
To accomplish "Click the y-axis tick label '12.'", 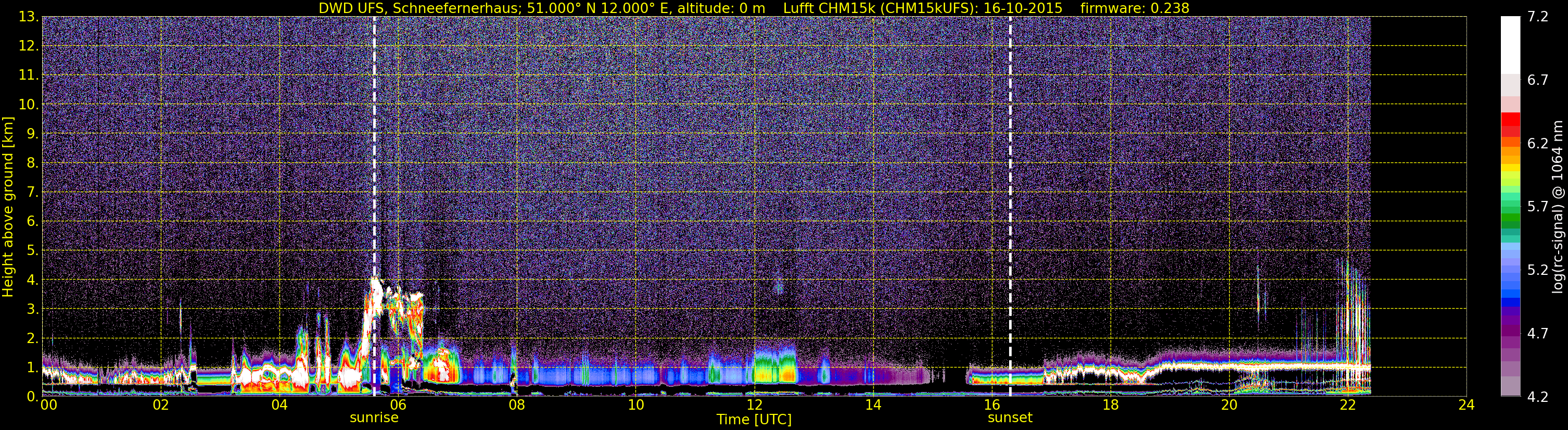I will click(x=29, y=46).
